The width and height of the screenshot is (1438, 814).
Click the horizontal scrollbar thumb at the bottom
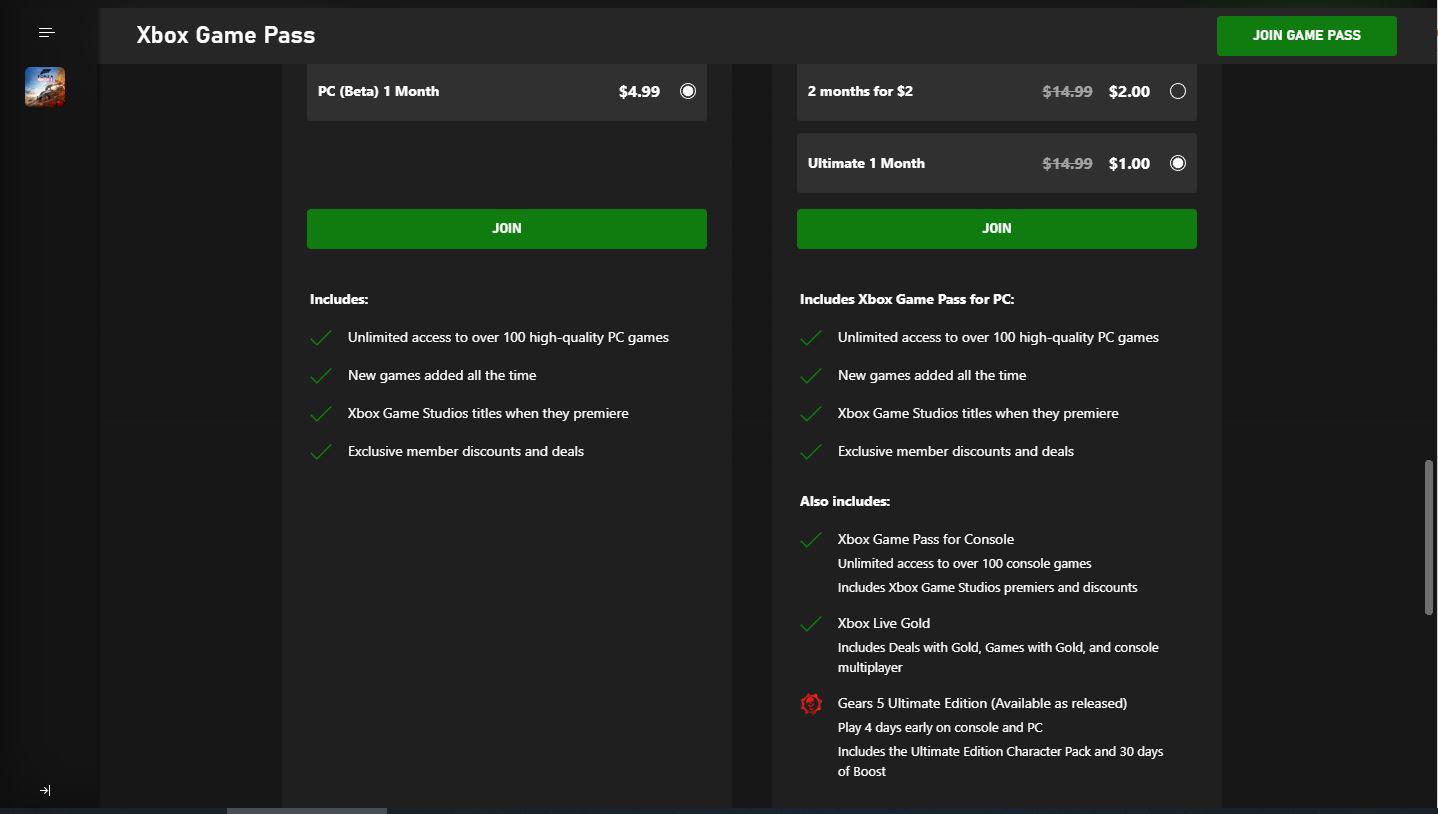coord(306,810)
